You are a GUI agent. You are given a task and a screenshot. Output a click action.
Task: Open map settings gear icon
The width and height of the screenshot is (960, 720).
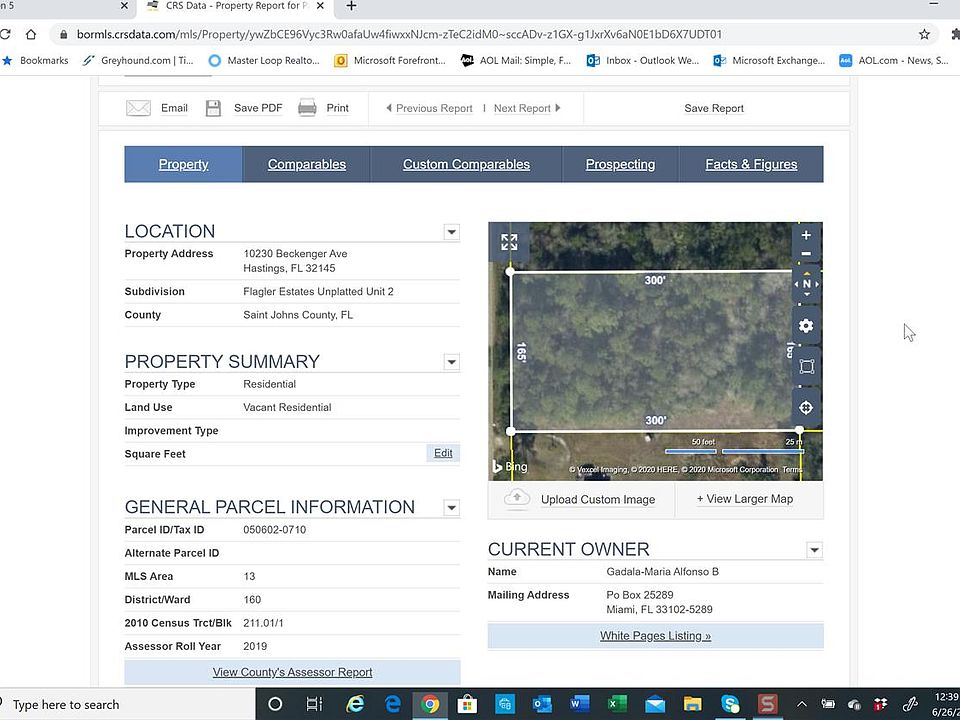(x=806, y=326)
